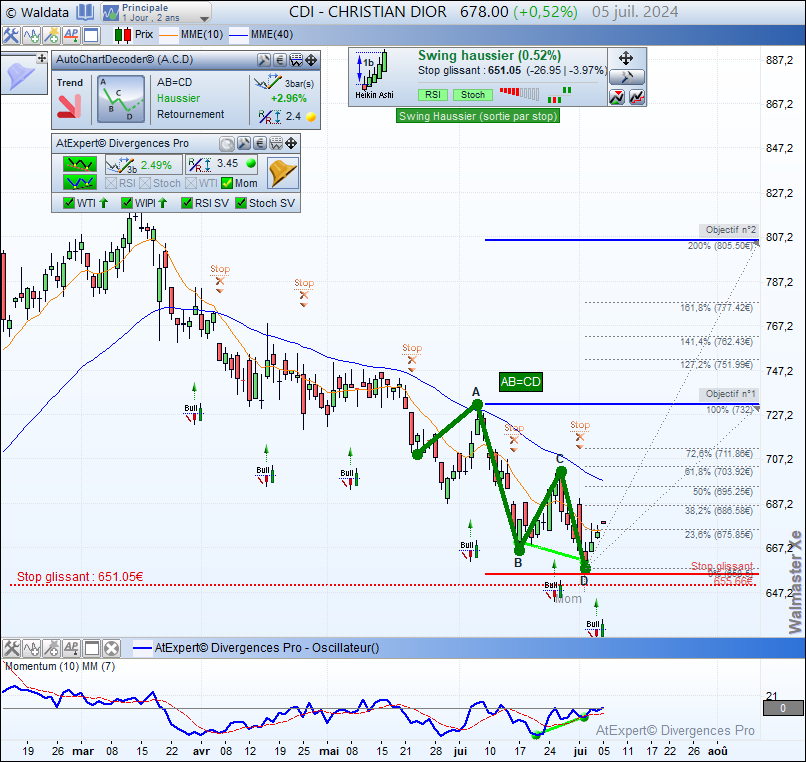Click Divergences Pro refresh circle icon
Screen dimensions: 806x762
click(x=227, y=143)
